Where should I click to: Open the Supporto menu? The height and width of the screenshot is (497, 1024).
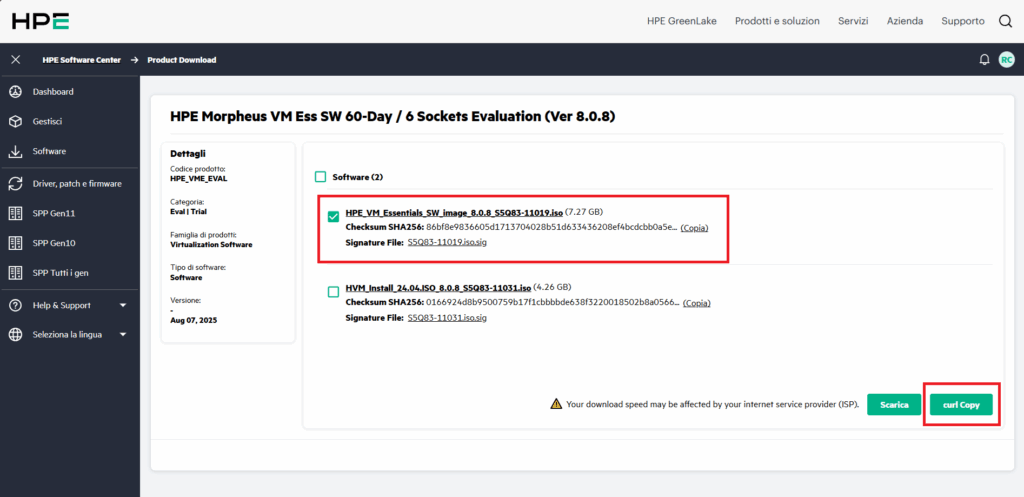pos(963,21)
